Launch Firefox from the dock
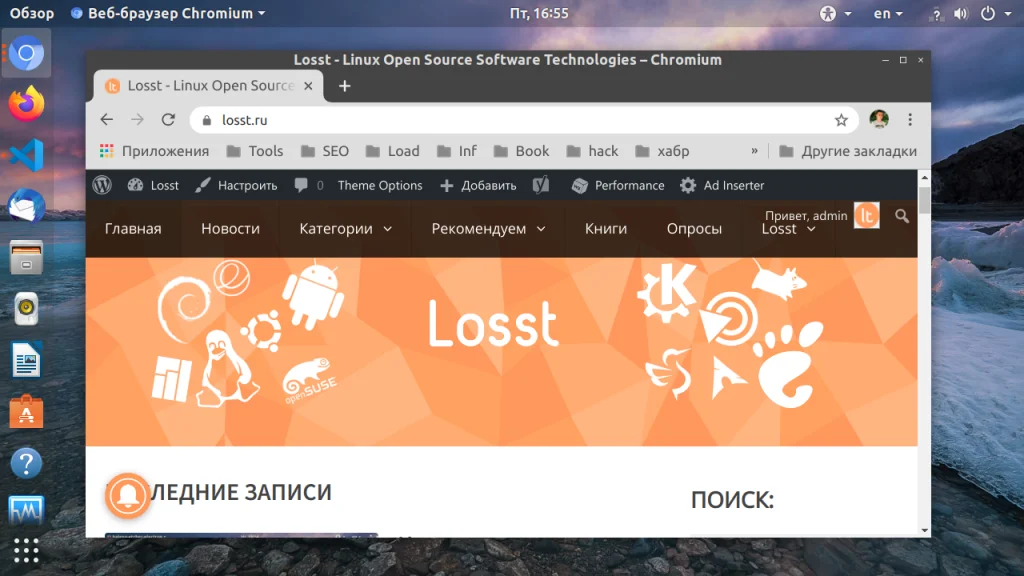Viewport: 1024px width, 576px height. click(26, 104)
